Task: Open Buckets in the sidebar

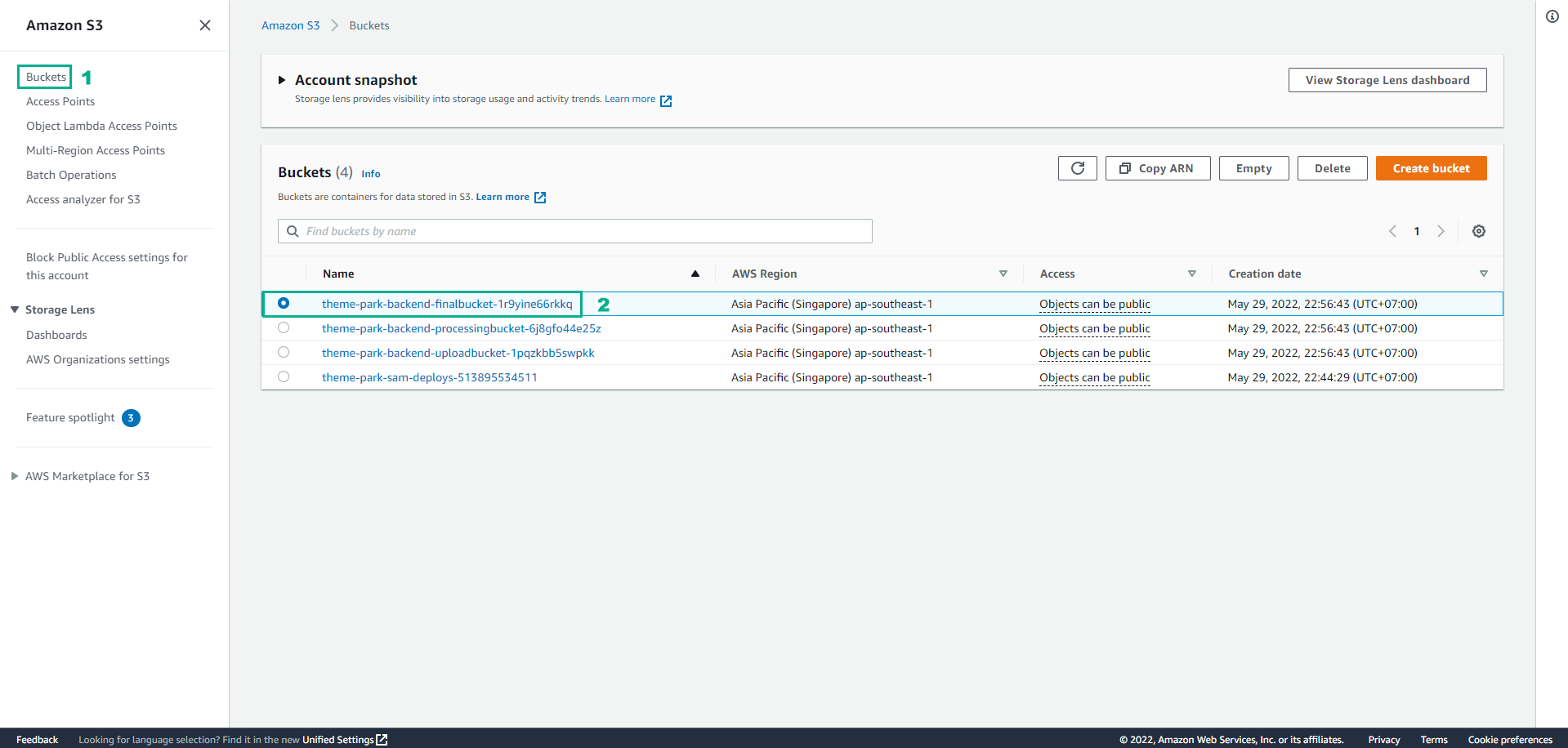Action: (46, 77)
